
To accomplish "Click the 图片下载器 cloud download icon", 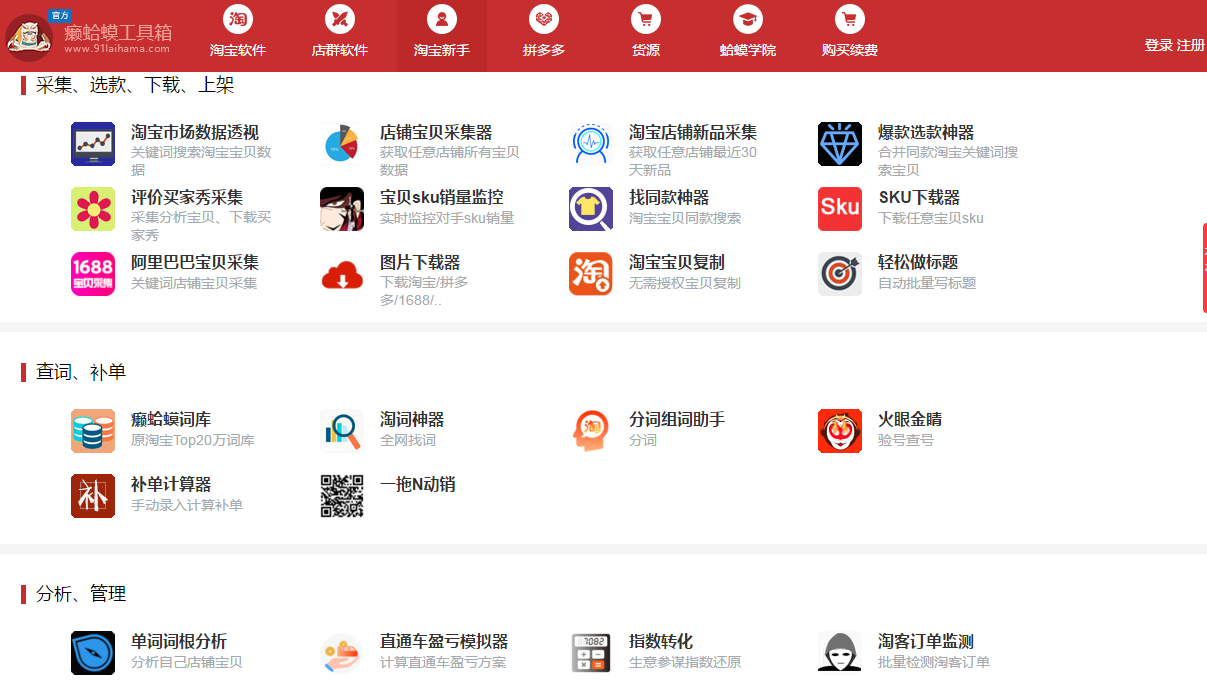I will (x=342, y=274).
